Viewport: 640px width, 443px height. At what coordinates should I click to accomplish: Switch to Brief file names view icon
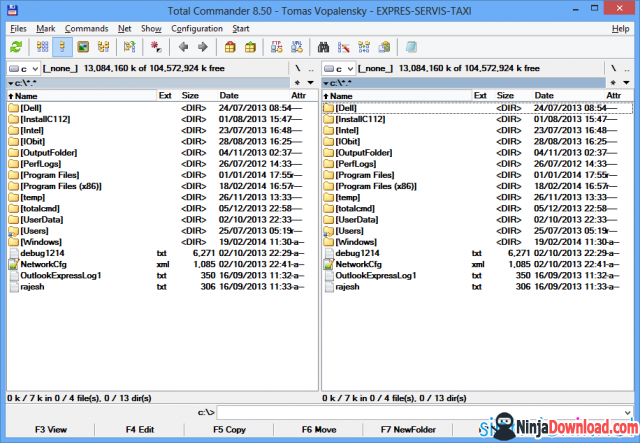pyautogui.click(x=42, y=47)
